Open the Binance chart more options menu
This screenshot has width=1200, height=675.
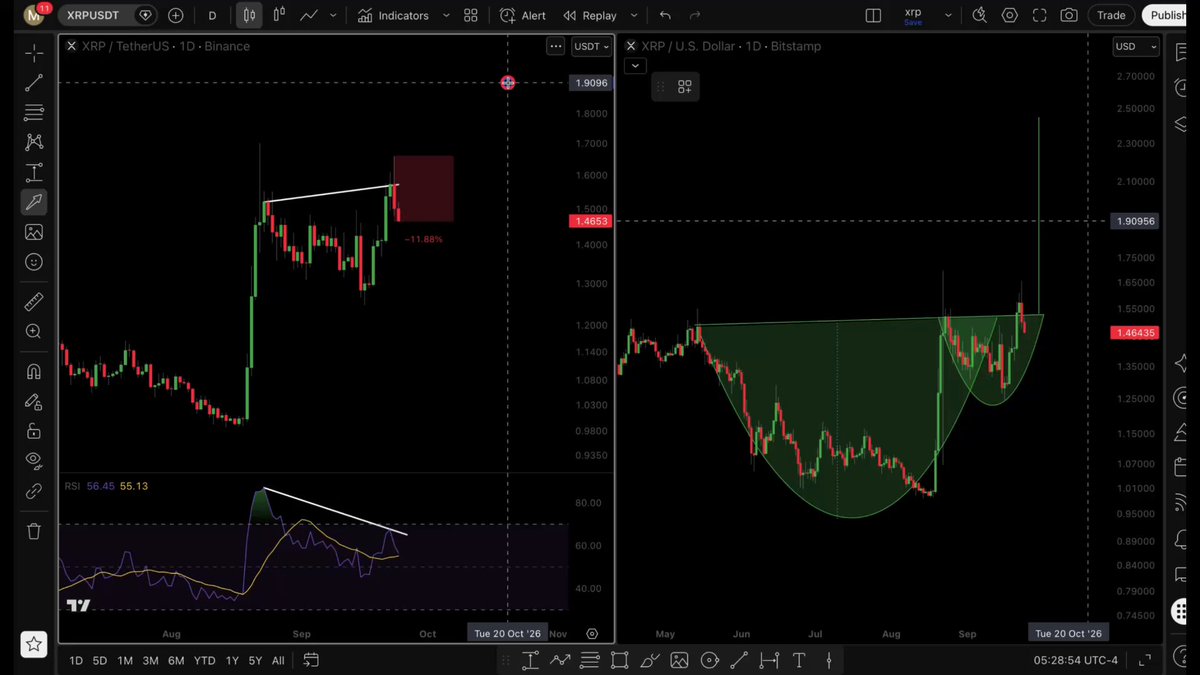(555, 46)
